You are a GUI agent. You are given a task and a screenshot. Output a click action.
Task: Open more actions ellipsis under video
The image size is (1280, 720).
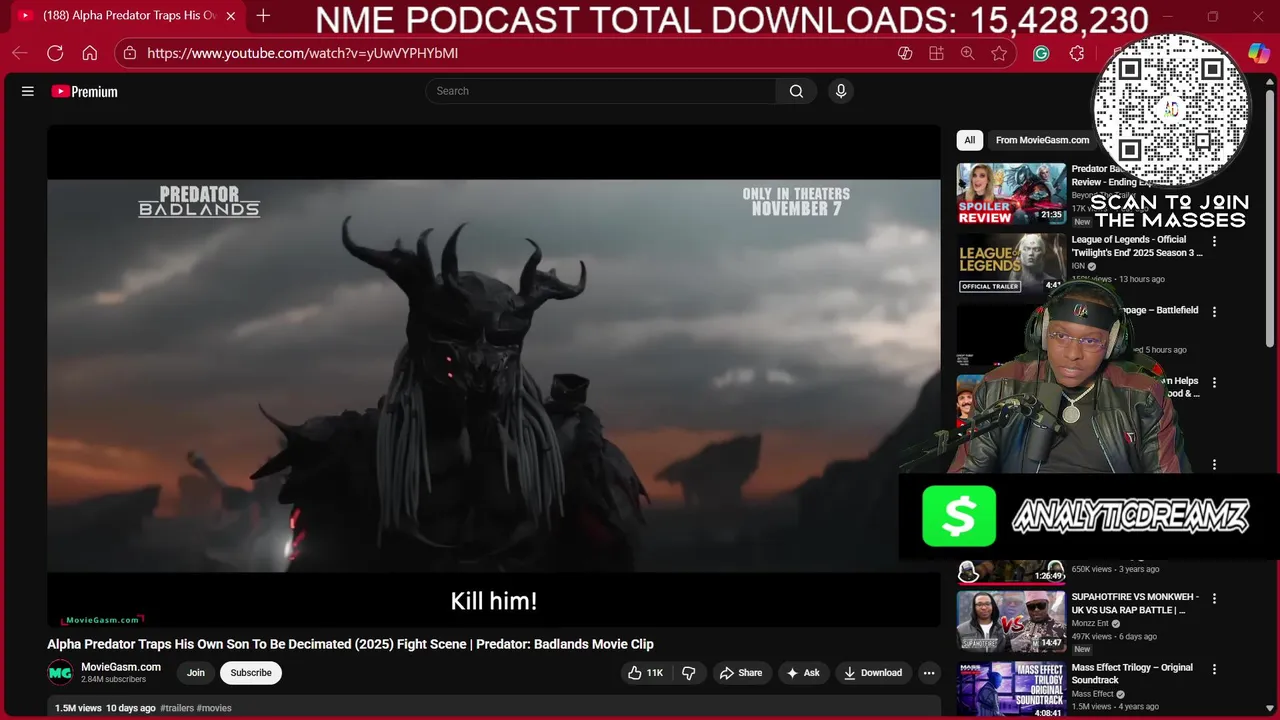coord(929,673)
